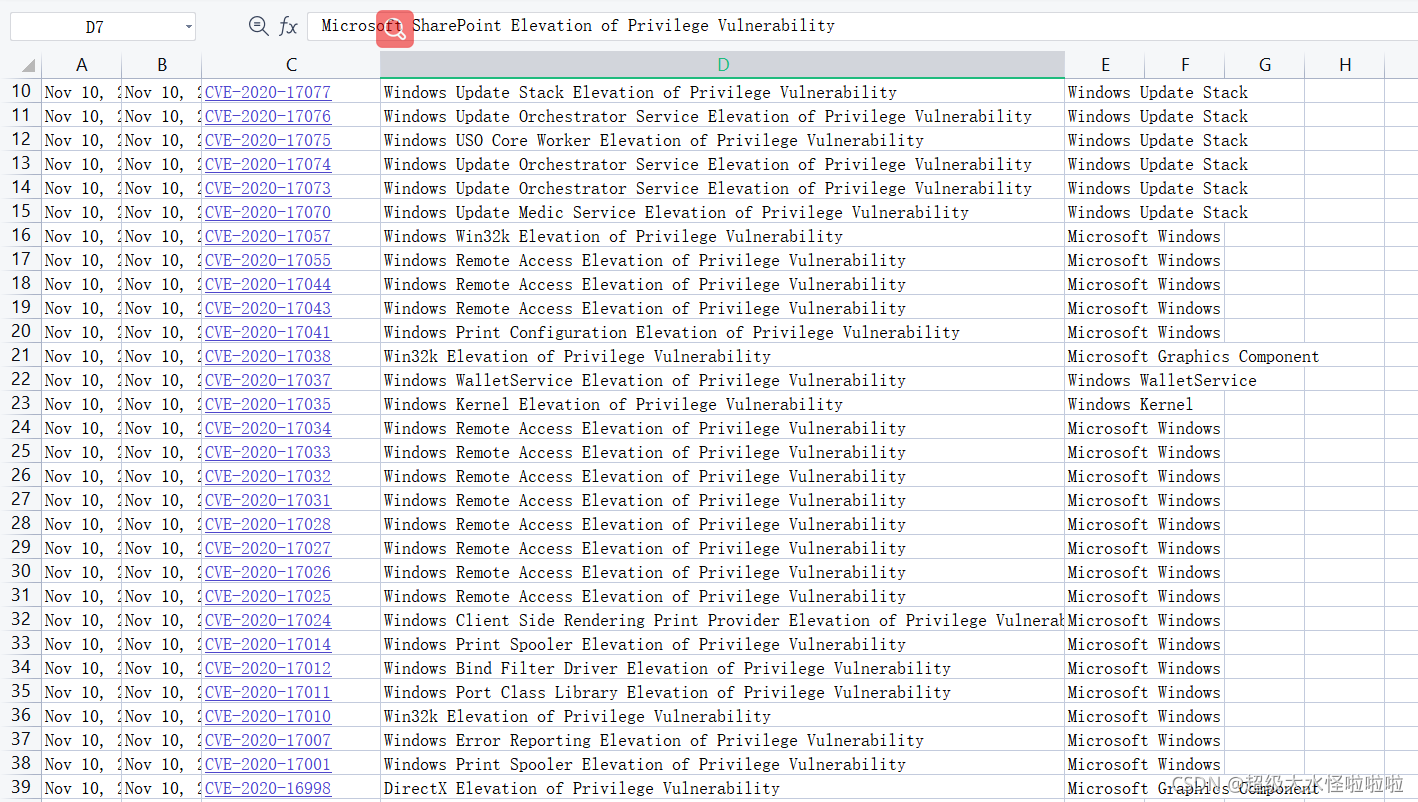Click the formula bar text field
Image resolution: width=1418 pixels, height=802 pixels.
[x=860, y=26]
